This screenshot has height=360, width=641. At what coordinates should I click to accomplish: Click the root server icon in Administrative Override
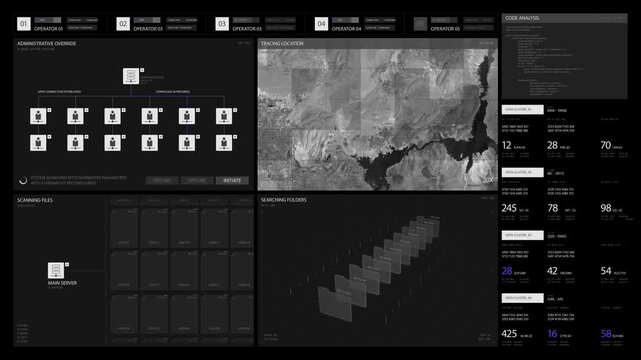point(131,76)
